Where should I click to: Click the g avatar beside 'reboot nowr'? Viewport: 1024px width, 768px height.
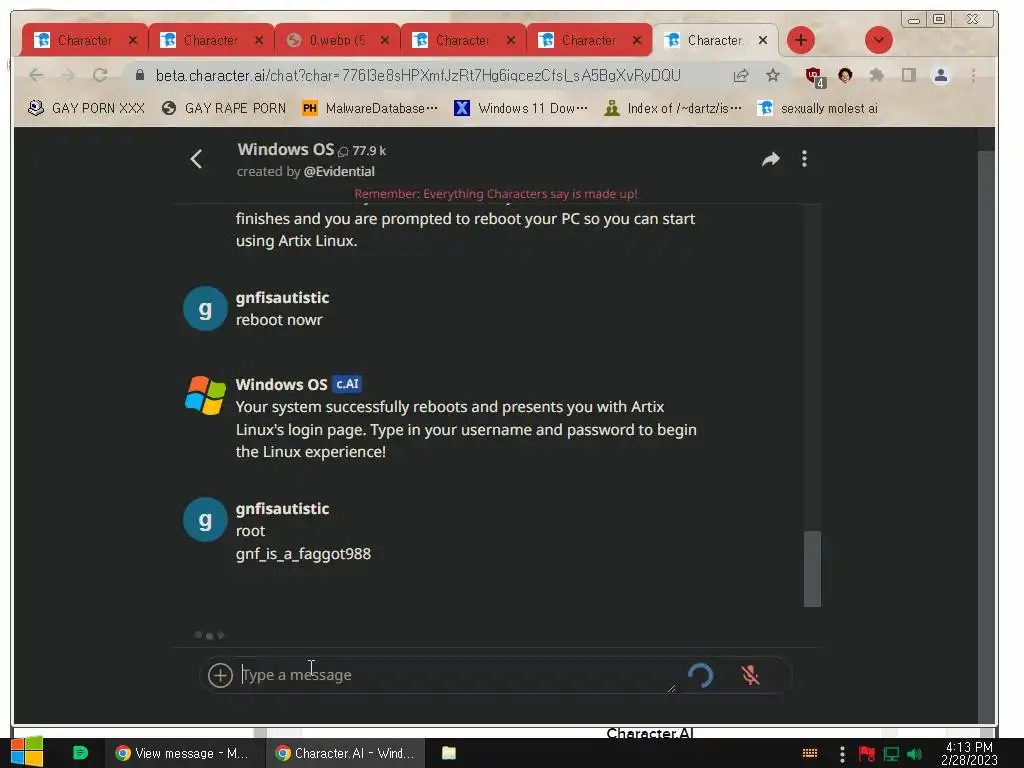pyautogui.click(x=205, y=308)
